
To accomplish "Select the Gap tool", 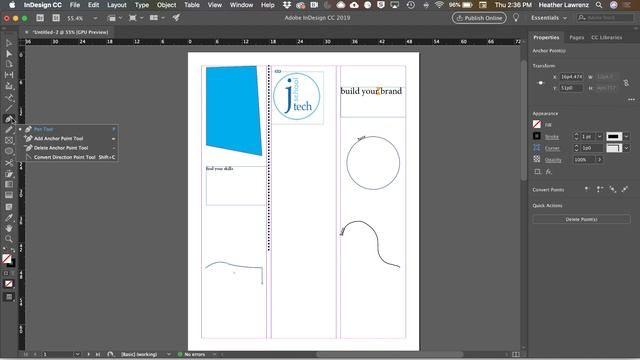I will [9, 75].
